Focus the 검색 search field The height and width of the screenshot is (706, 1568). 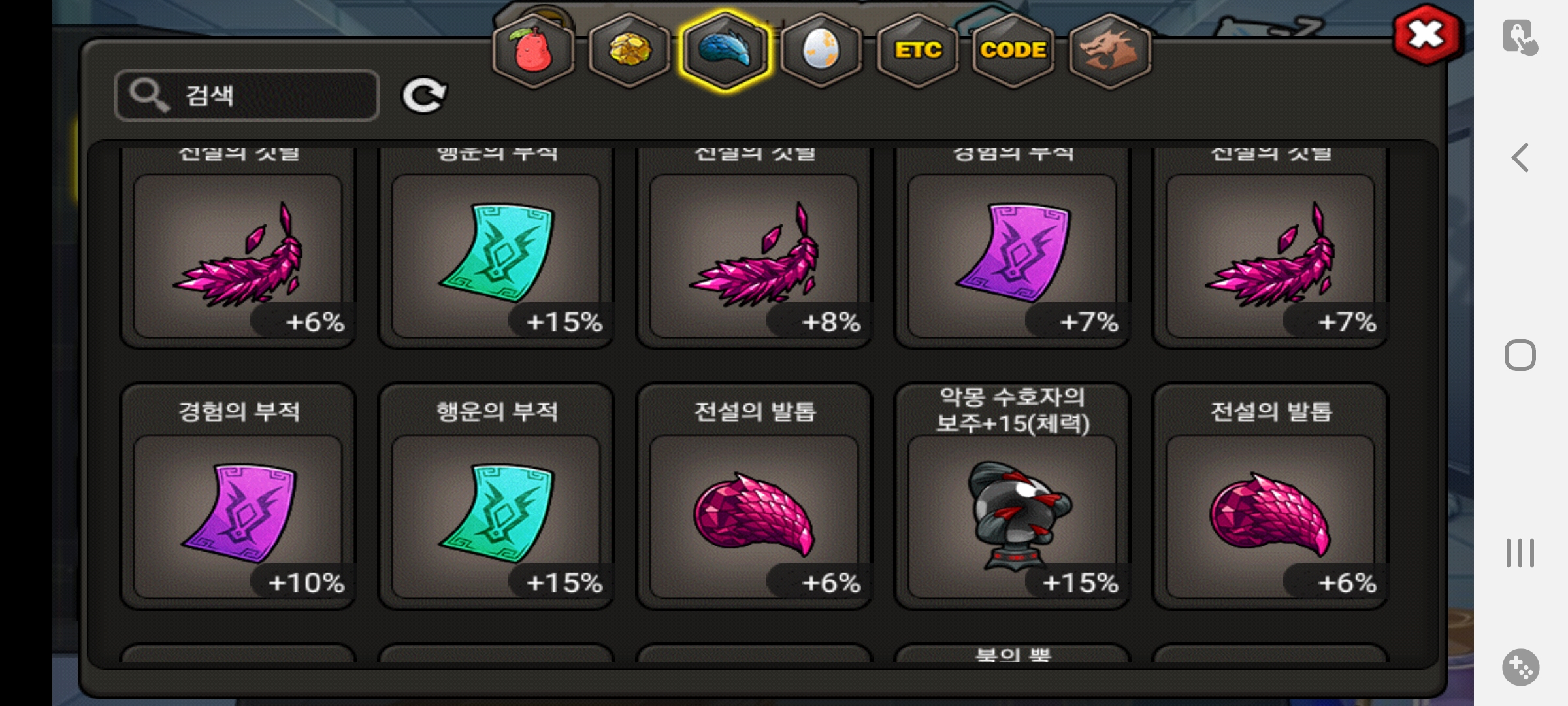coord(247,95)
